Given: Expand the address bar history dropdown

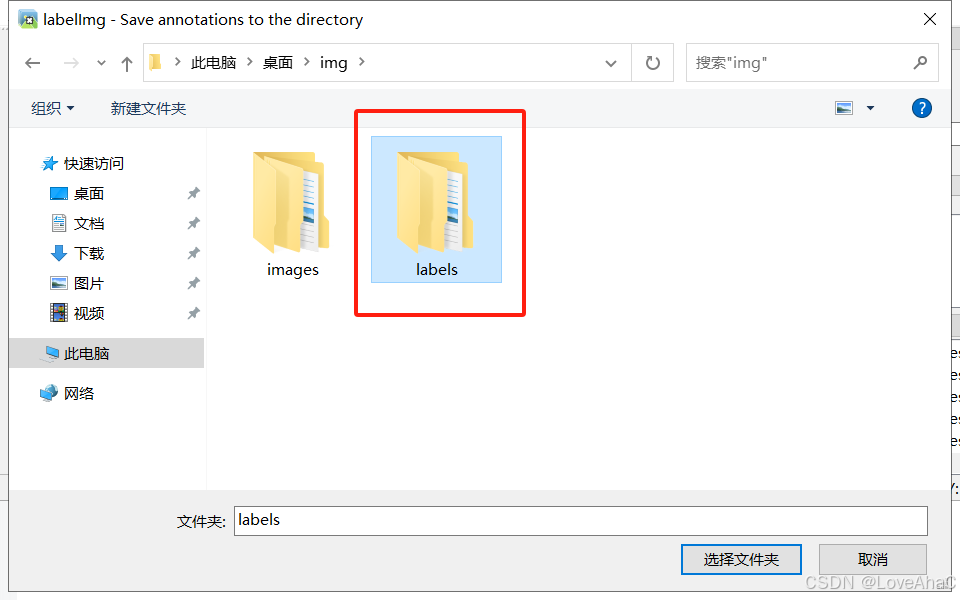Looking at the screenshot, I should pyautogui.click(x=610, y=63).
